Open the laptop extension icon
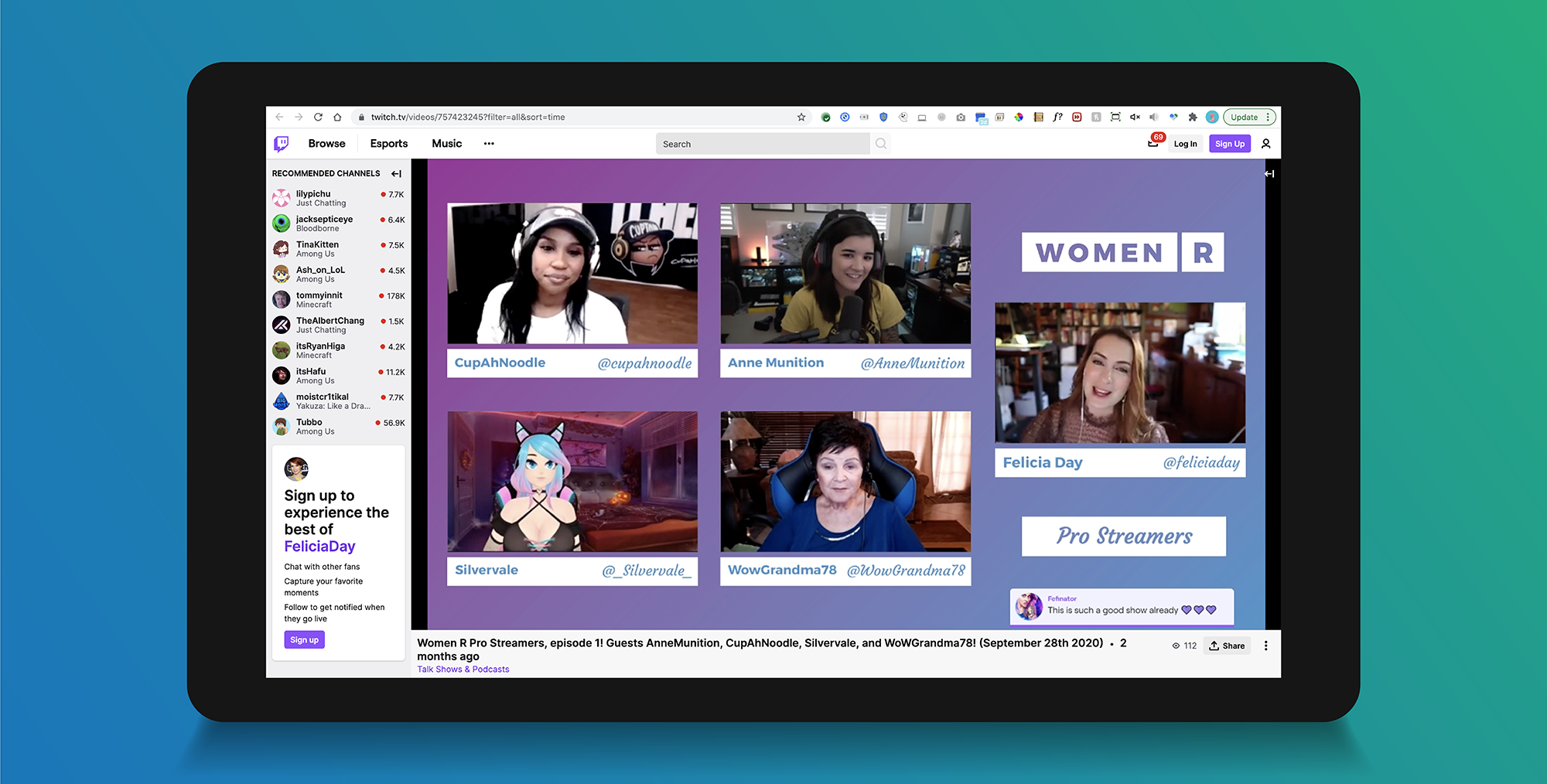 (x=922, y=118)
